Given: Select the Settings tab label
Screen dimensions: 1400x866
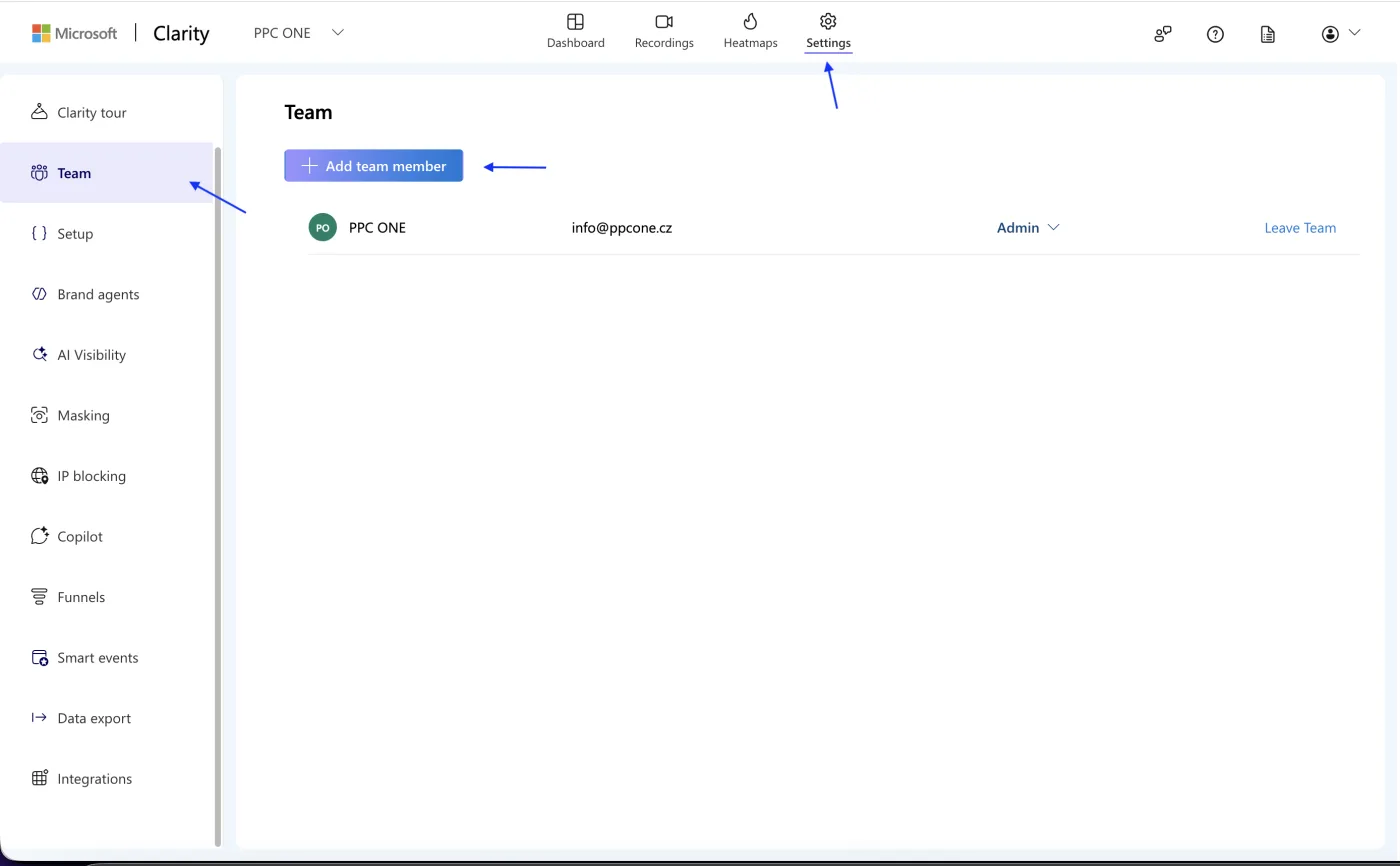Looking at the screenshot, I should click(x=828, y=43).
